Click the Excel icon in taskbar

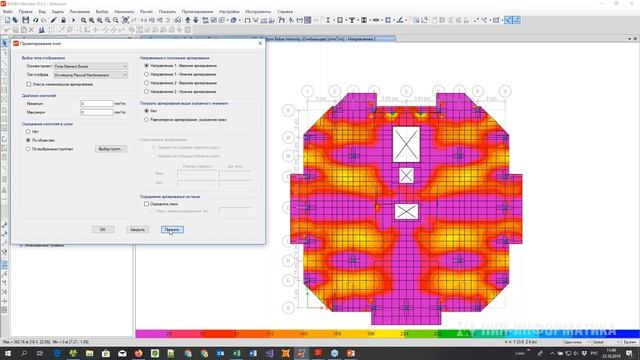point(237,353)
